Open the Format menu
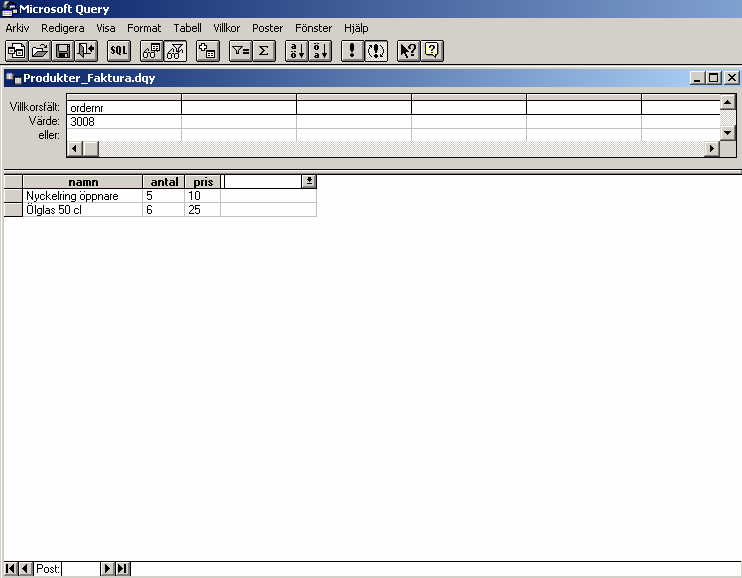Image resolution: width=742 pixels, height=578 pixels. (144, 28)
